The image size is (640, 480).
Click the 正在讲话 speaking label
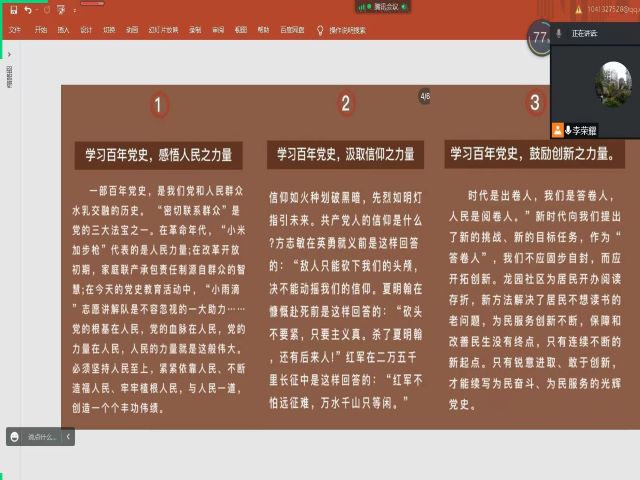coord(584,33)
